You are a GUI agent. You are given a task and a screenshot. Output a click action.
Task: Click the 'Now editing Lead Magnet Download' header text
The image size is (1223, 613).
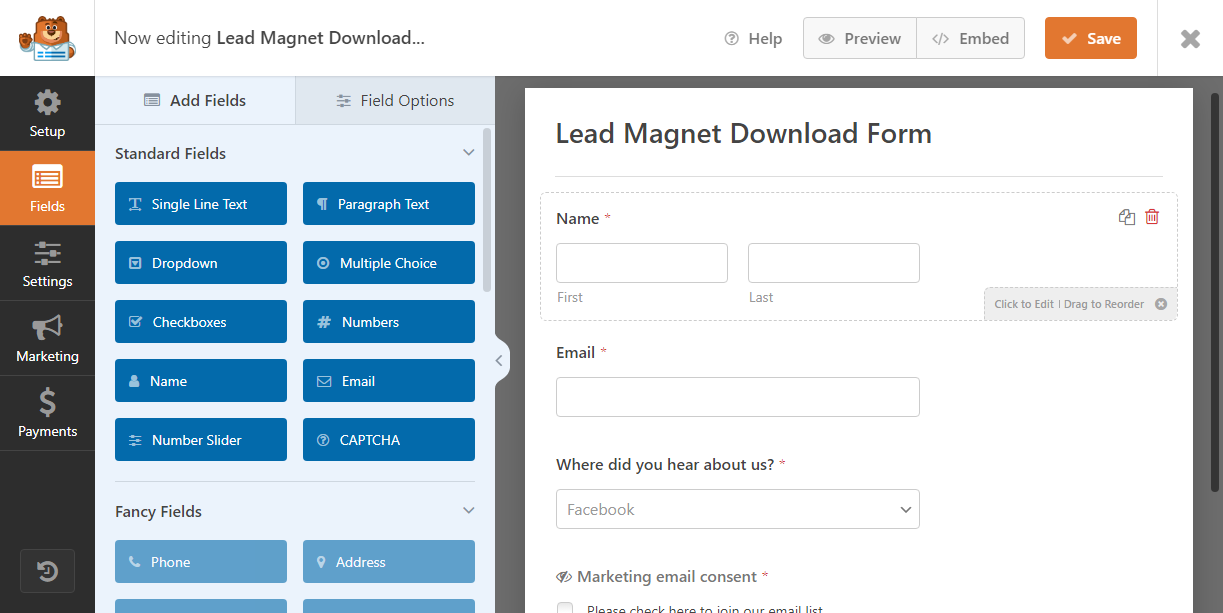coord(269,38)
